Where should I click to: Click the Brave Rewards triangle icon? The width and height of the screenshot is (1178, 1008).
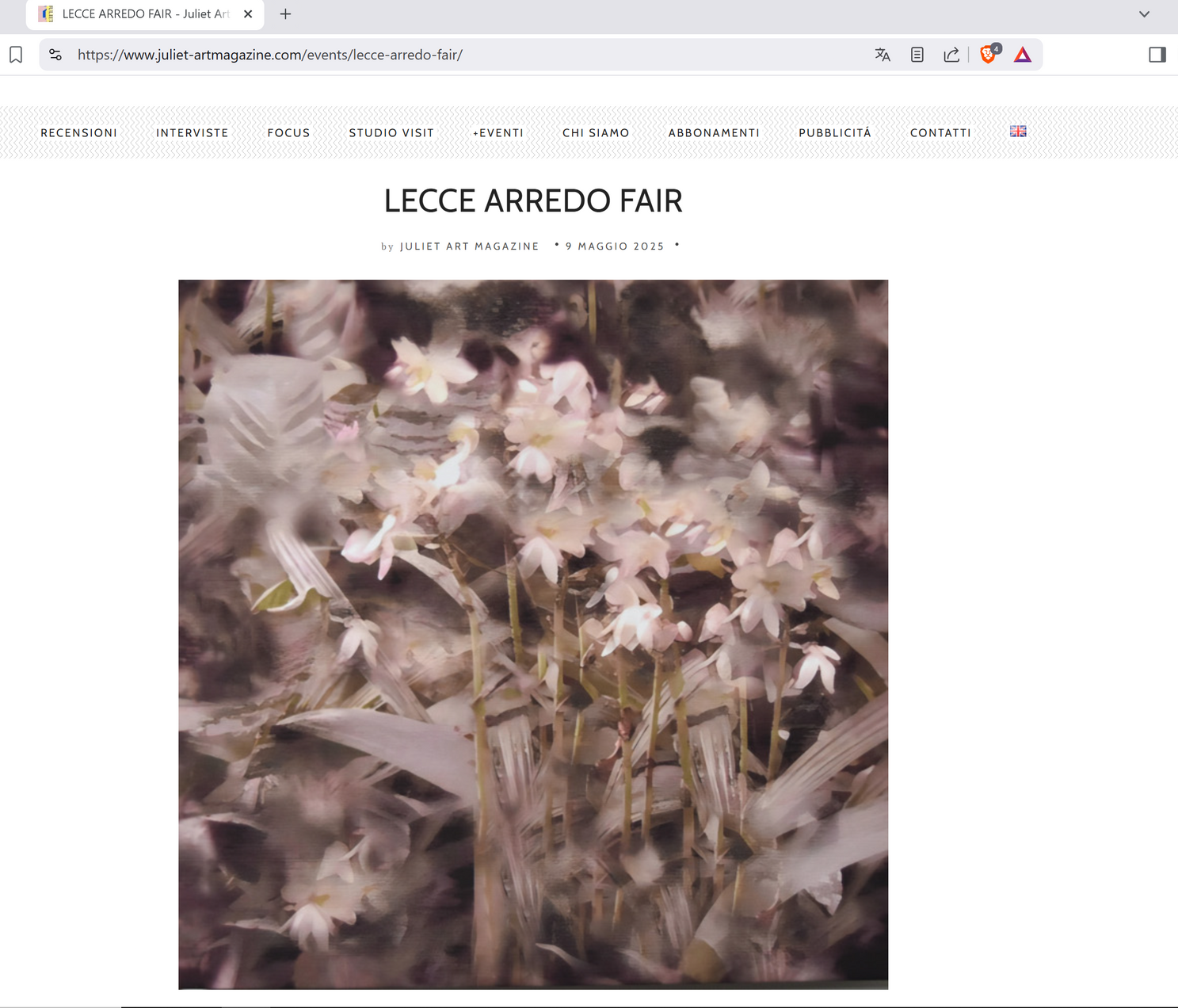[x=1023, y=55]
